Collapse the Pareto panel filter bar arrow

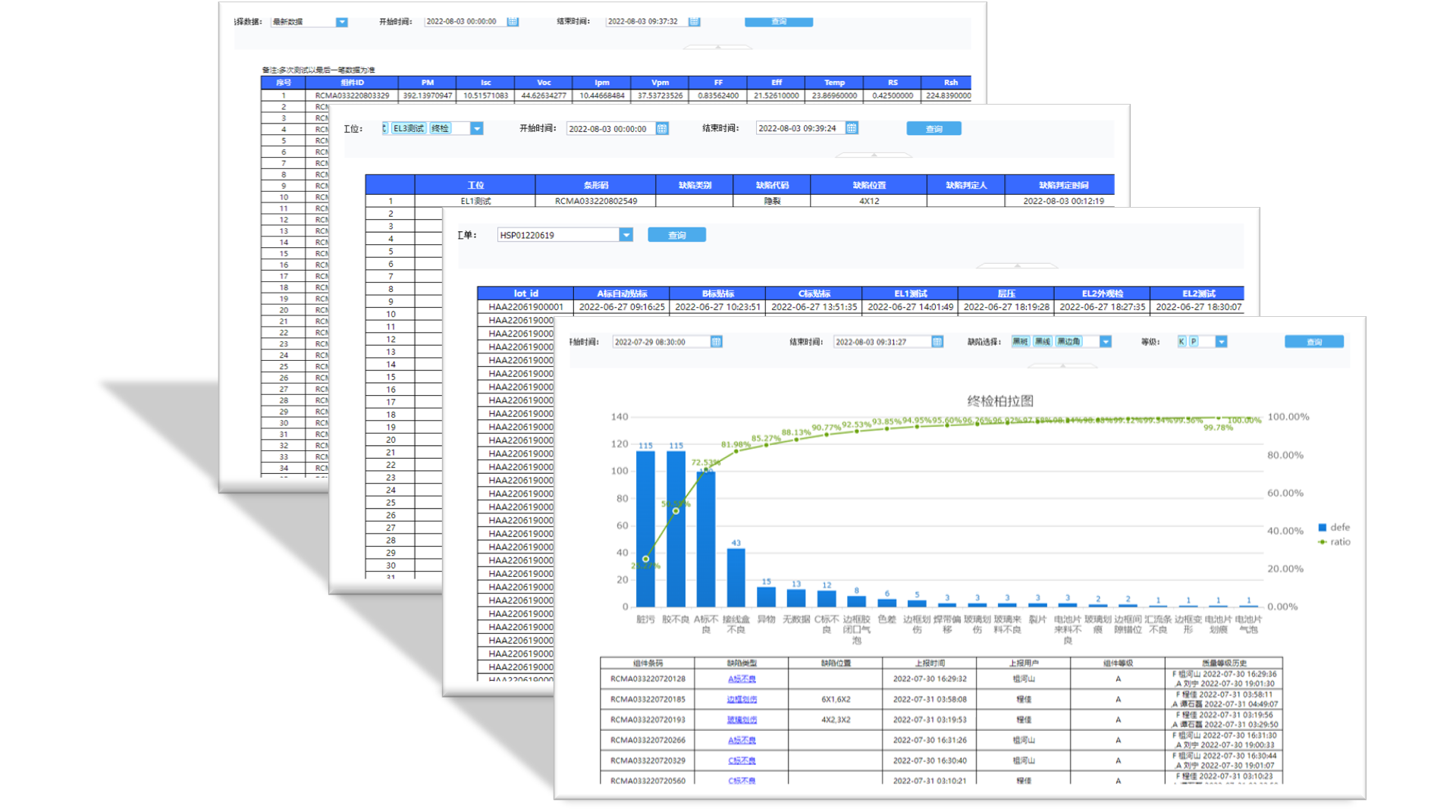pyautogui.click(x=1062, y=365)
